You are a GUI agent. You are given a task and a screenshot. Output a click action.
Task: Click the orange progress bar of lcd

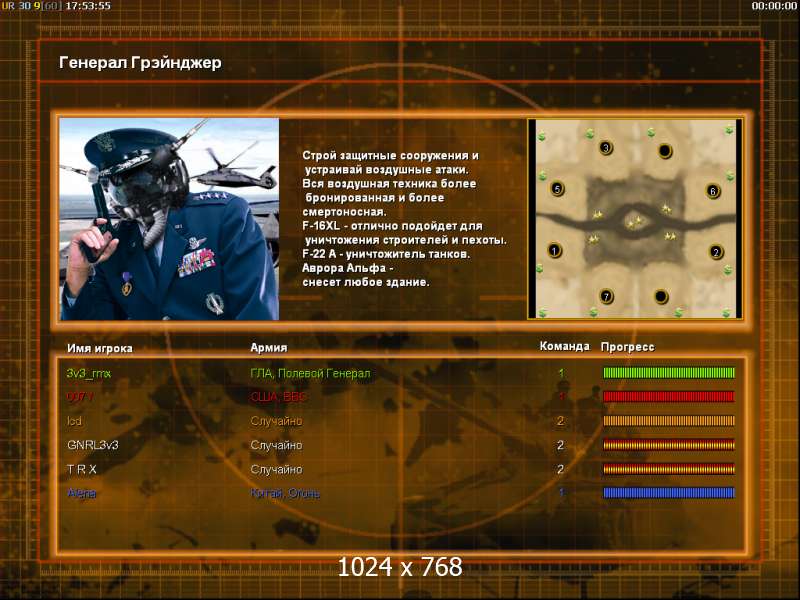pyautogui.click(x=669, y=420)
